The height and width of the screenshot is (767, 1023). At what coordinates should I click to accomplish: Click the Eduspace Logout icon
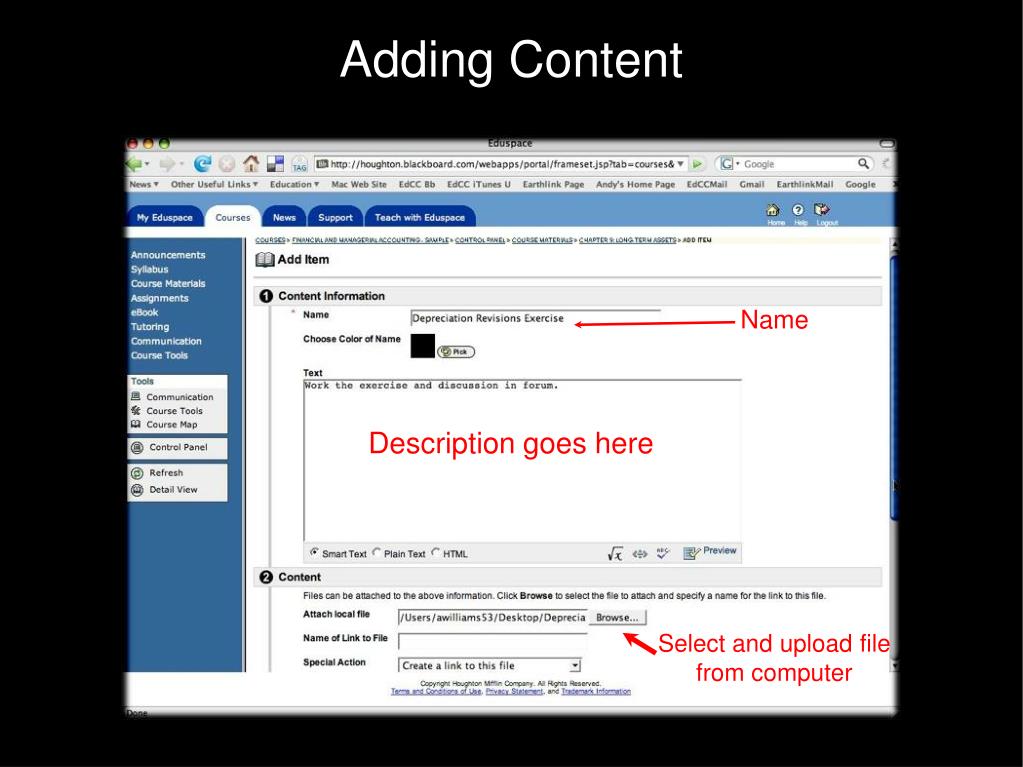point(821,209)
